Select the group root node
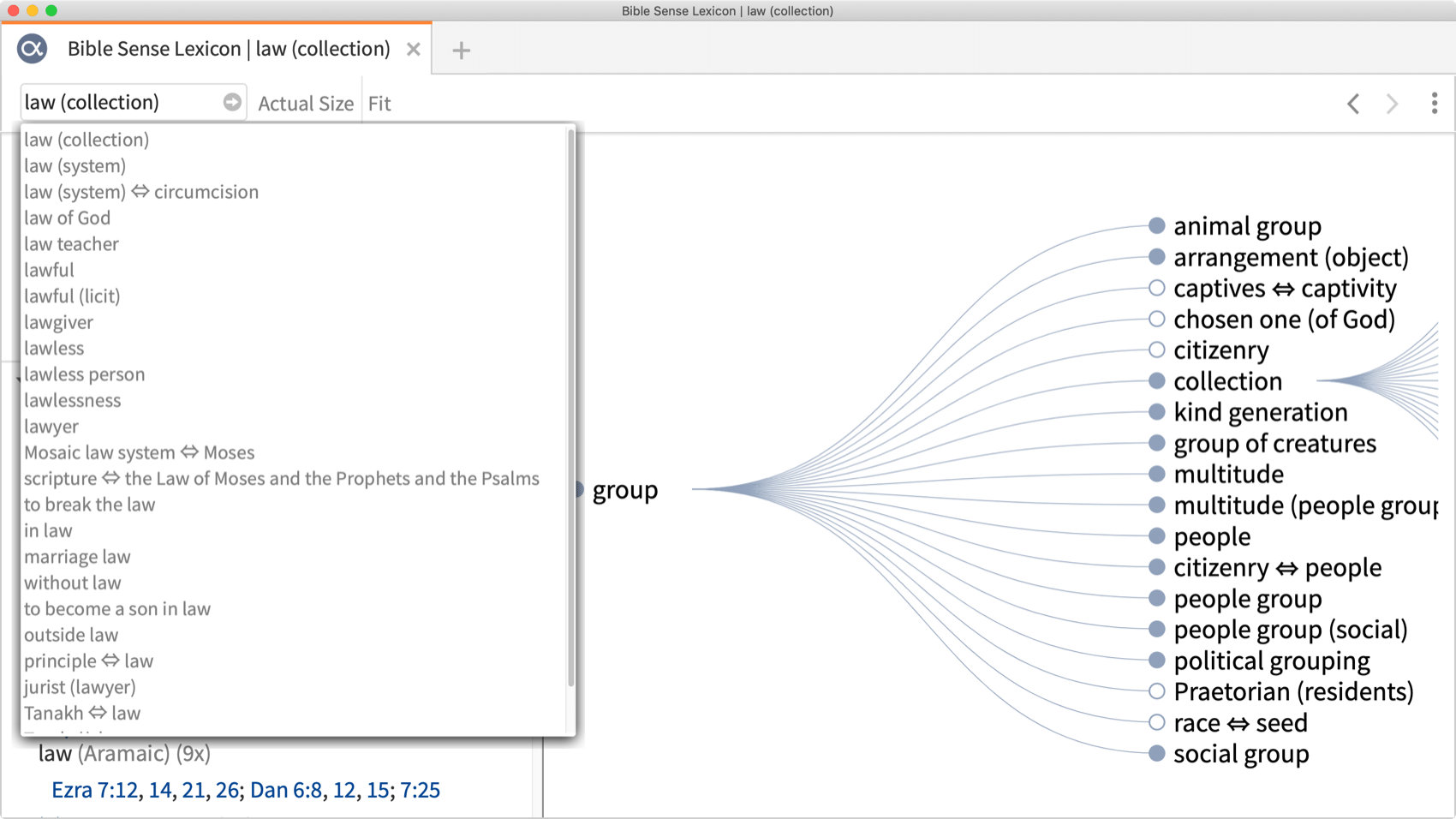Viewport: 1456px width, 819px height. 580,489
